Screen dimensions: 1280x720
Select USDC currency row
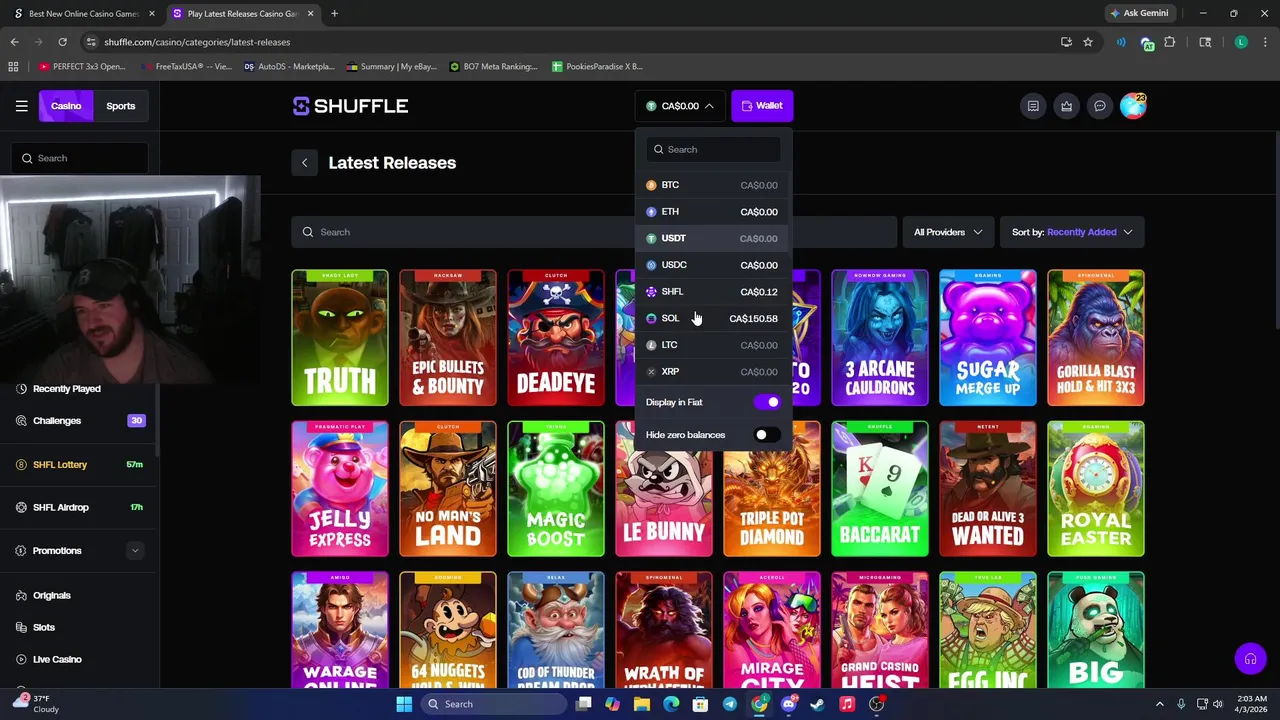(712, 265)
